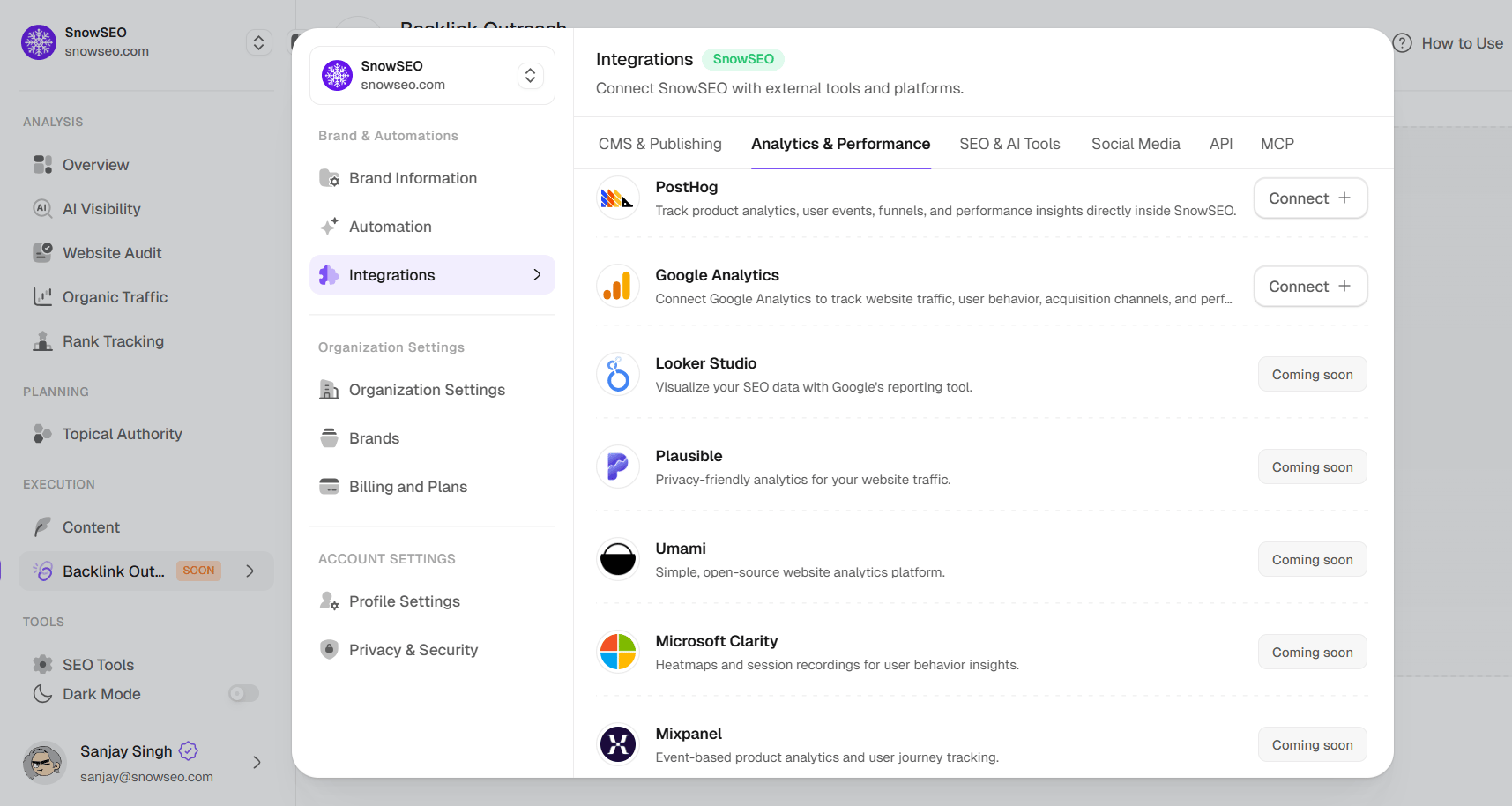Image resolution: width=1512 pixels, height=806 pixels.
Task: Click 'Rank Tracking' text in sidebar
Action: coord(113,341)
